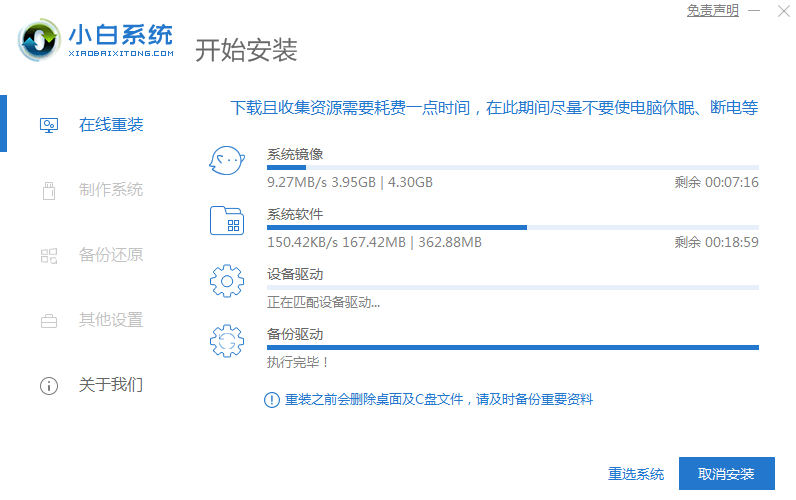Minimize the installer window

click(752, 11)
